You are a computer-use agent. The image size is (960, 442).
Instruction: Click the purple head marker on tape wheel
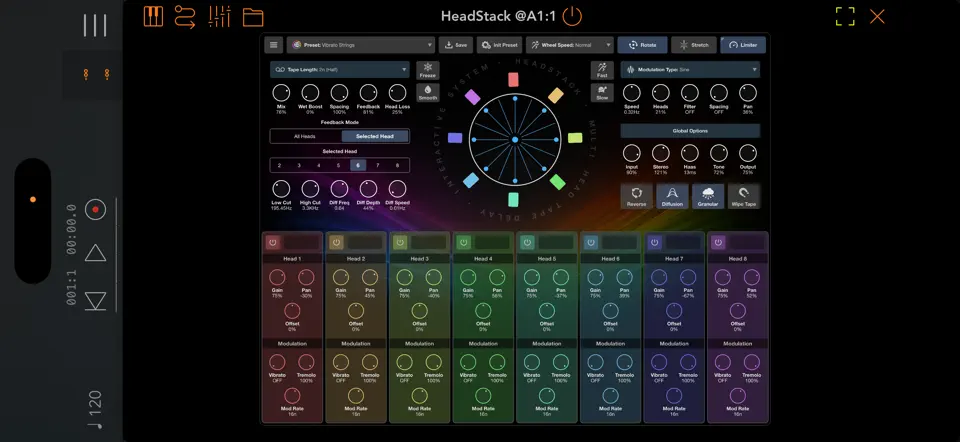coord(472,97)
